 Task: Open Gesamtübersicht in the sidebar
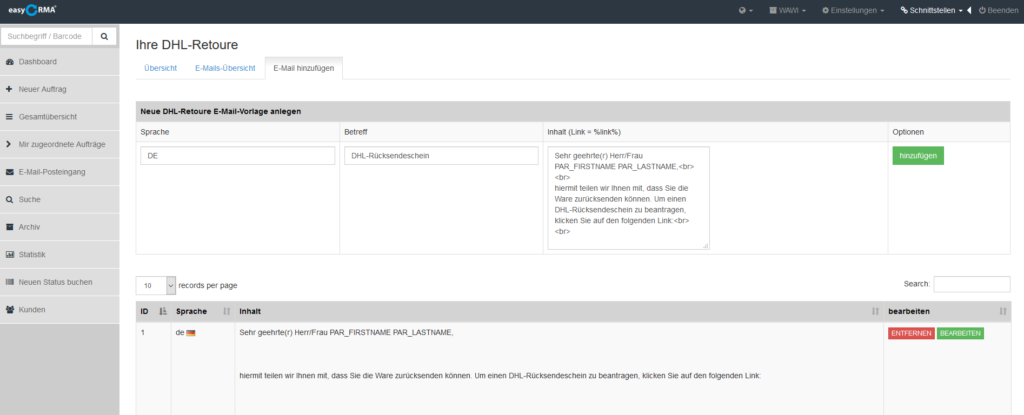(59, 116)
